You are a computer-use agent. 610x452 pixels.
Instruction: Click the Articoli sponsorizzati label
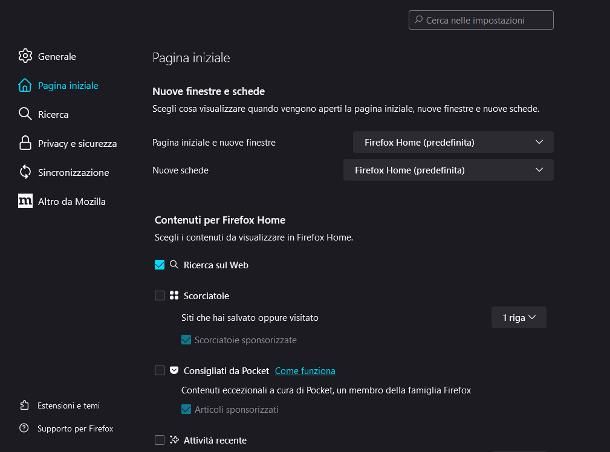click(237, 410)
